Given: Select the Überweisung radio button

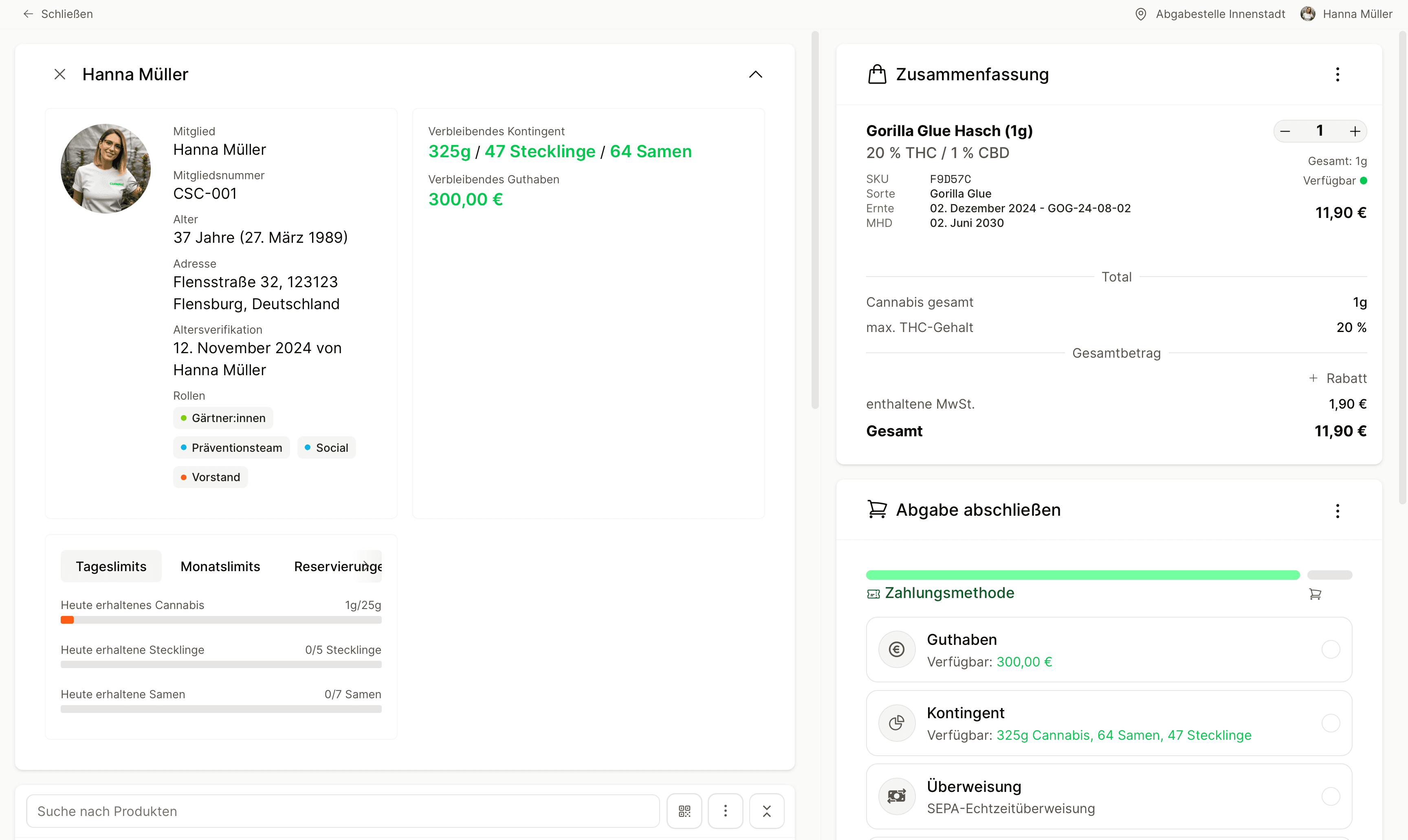Looking at the screenshot, I should pos(1331,796).
